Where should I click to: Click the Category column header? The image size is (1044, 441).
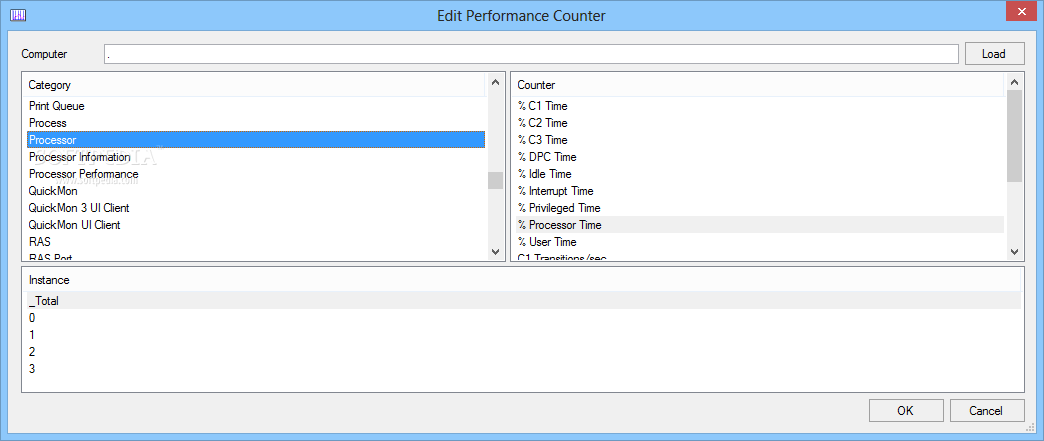pos(256,85)
